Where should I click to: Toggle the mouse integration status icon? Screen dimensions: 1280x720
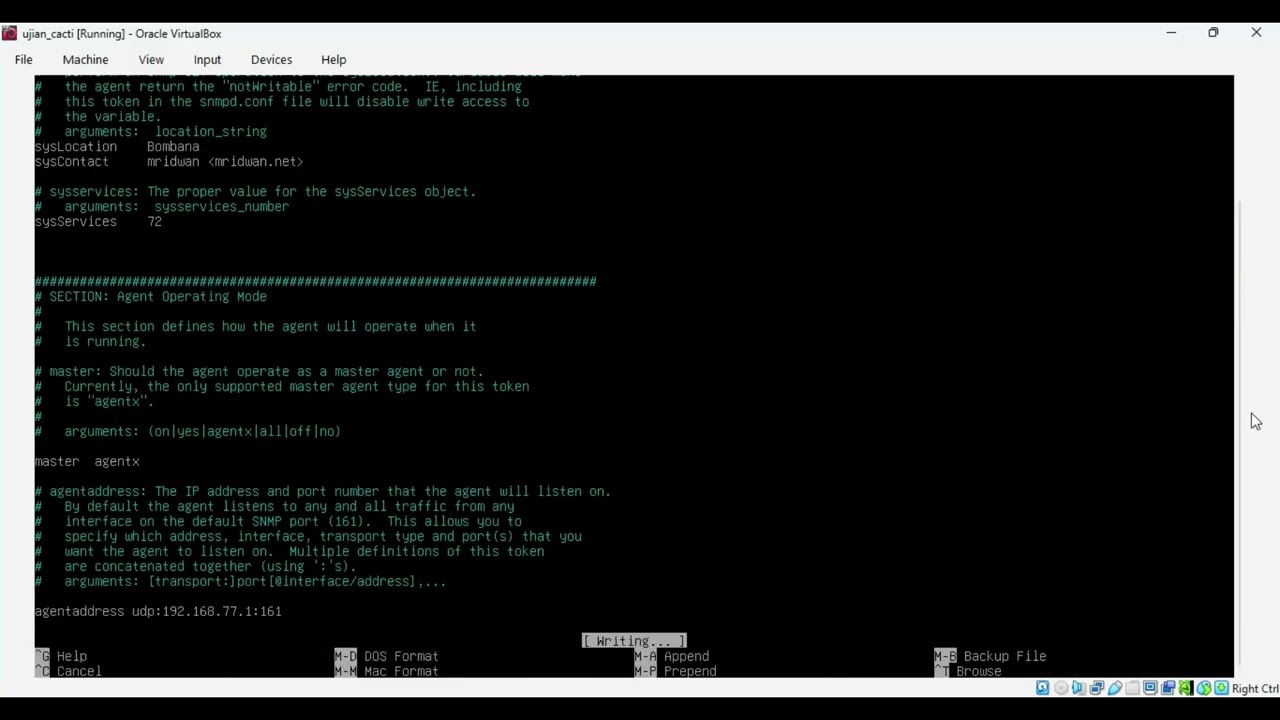1204,688
